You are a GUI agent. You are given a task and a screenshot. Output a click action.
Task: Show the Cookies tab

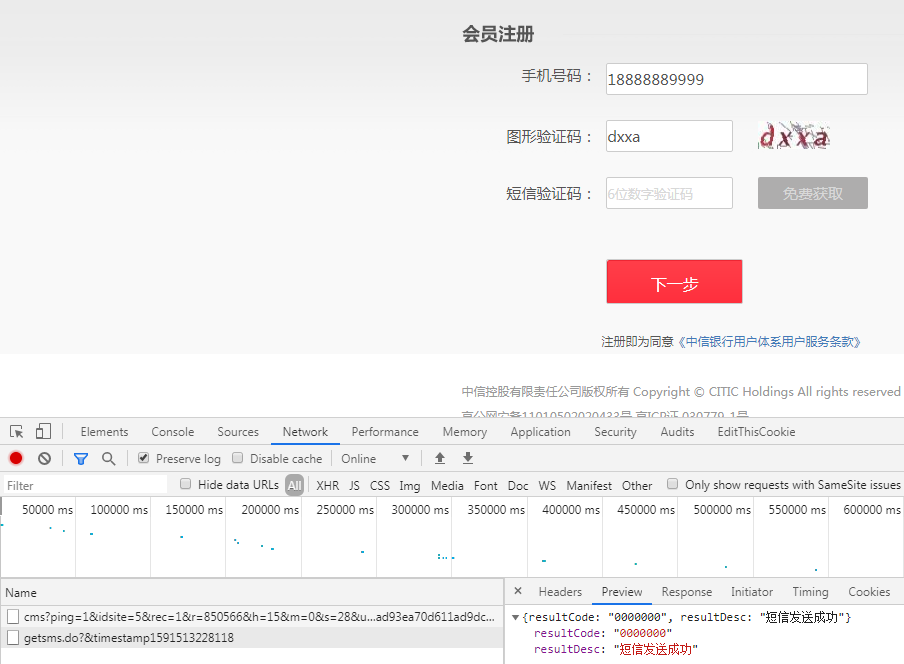click(x=869, y=592)
